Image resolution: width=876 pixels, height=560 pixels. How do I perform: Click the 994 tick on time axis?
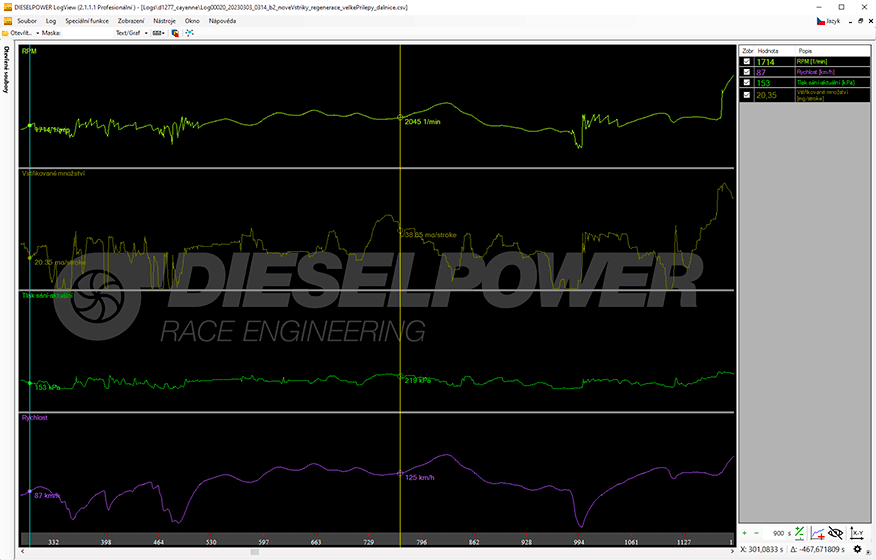[x=579, y=542]
